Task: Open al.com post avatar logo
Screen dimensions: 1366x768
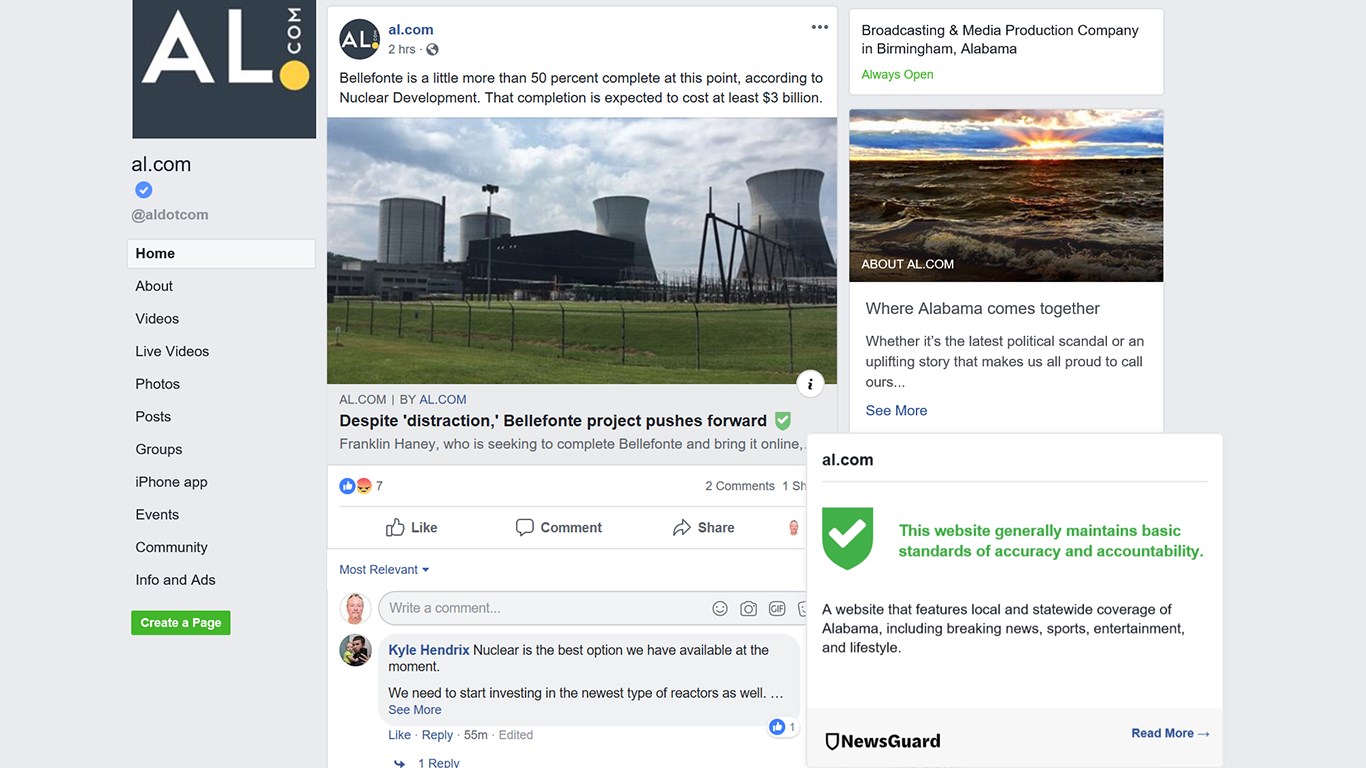Action: [x=359, y=39]
